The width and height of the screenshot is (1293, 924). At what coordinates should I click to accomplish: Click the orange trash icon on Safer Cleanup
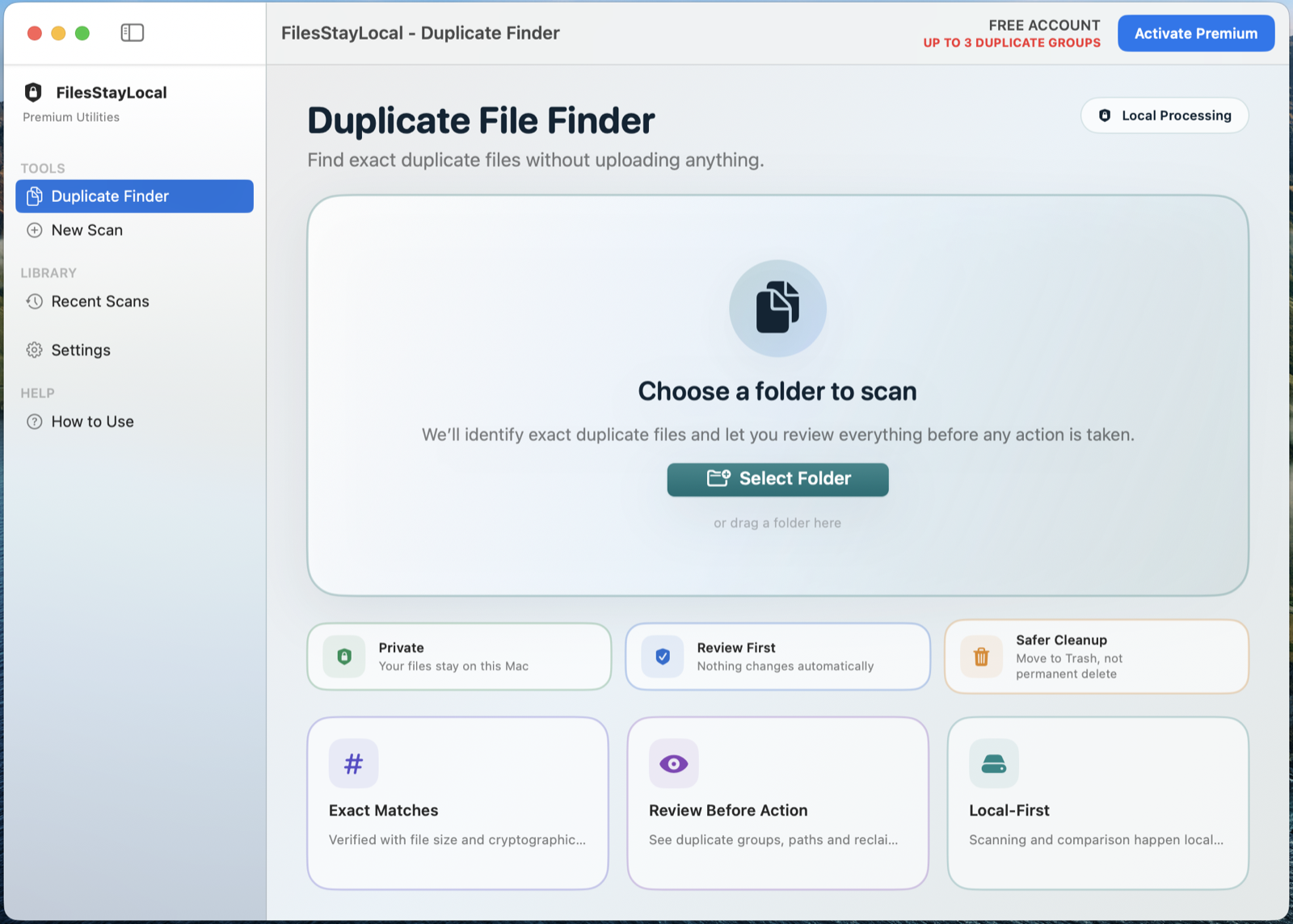pos(981,657)
